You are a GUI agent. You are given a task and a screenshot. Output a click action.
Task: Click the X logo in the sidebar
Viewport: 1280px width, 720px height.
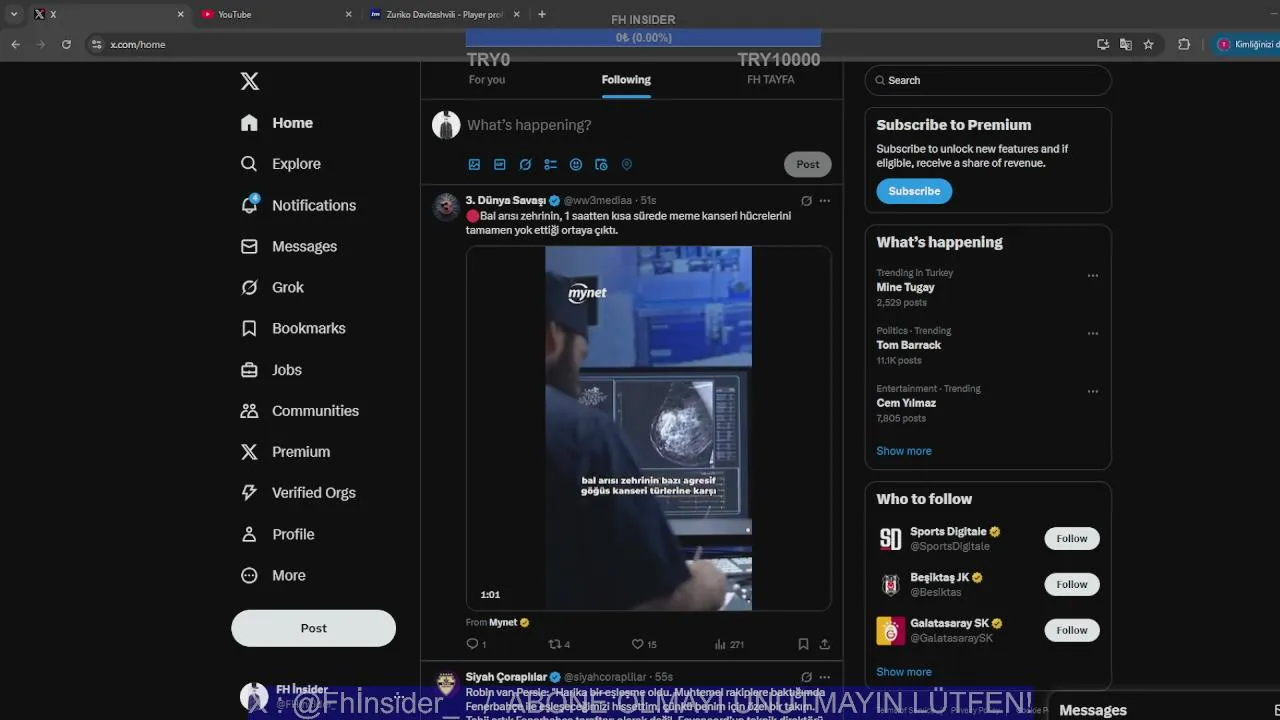[250, 81]
